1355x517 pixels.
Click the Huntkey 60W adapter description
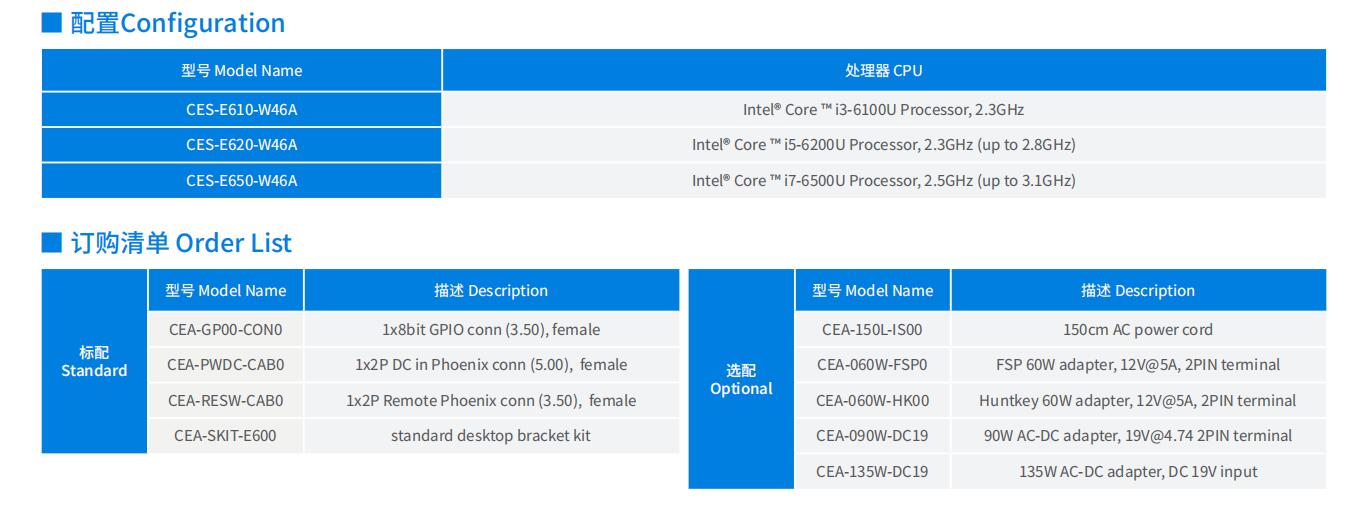1137,401
